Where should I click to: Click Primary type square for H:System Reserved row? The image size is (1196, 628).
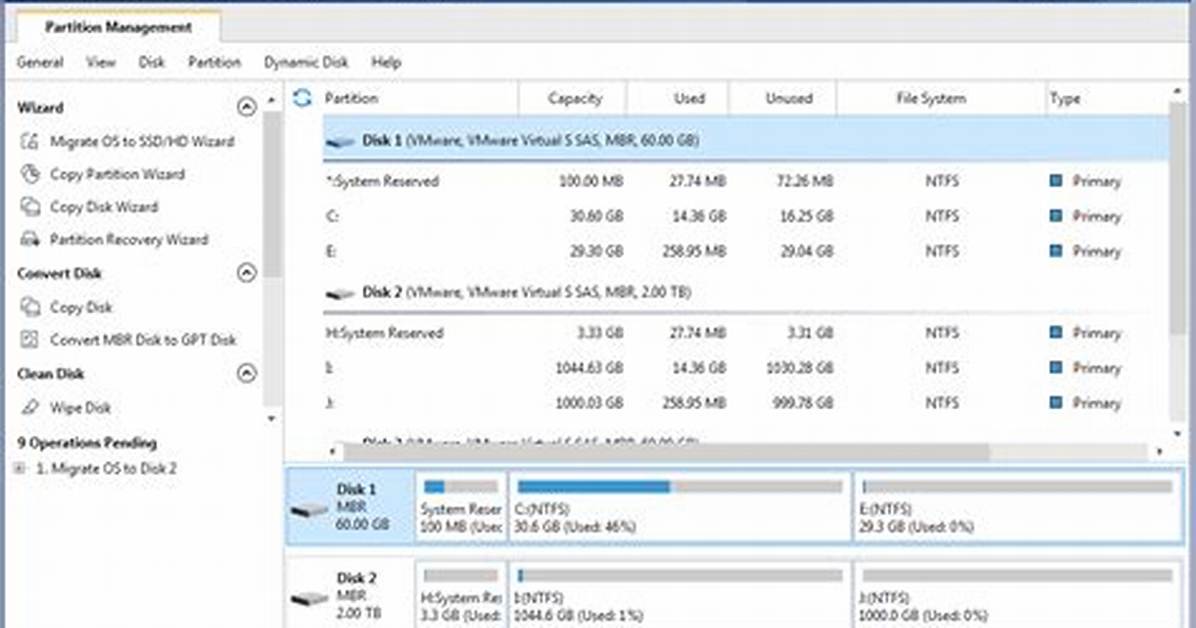[1056, 333]
